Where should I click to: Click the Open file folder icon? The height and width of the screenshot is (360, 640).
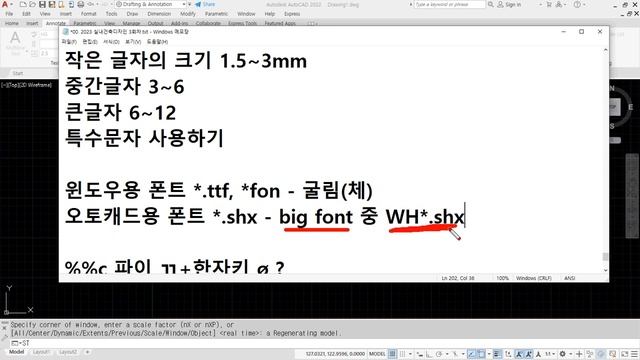[x=32, y=4]
